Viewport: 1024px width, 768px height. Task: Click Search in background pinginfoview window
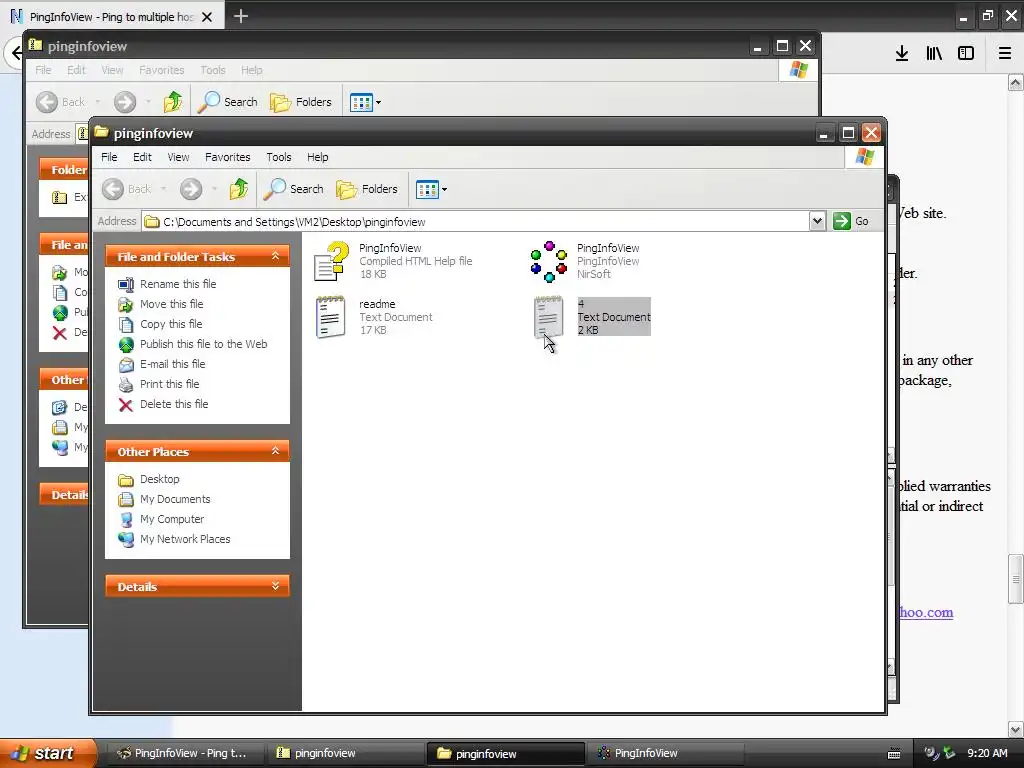227,102
